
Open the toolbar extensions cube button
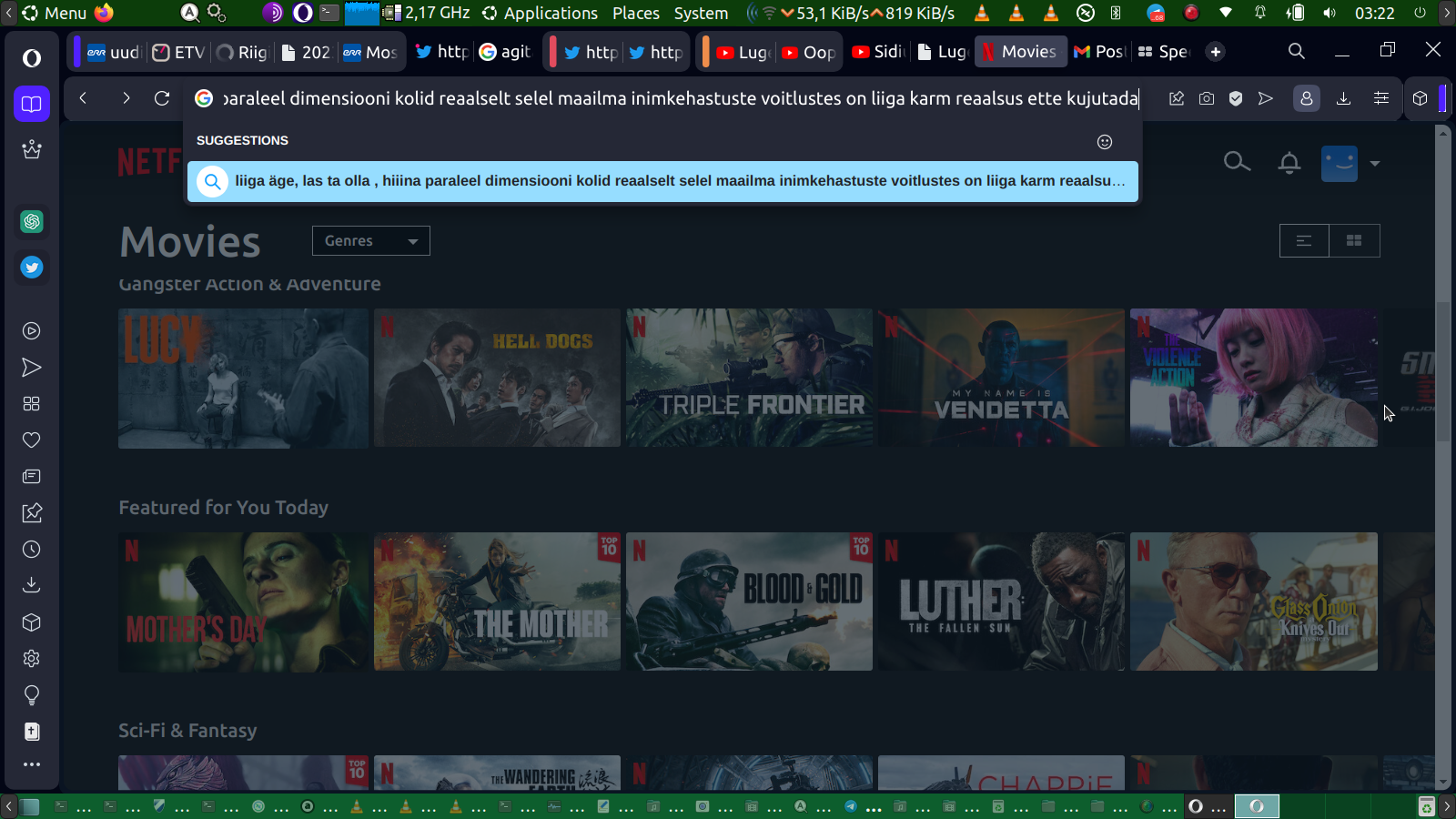point(1421,98)
